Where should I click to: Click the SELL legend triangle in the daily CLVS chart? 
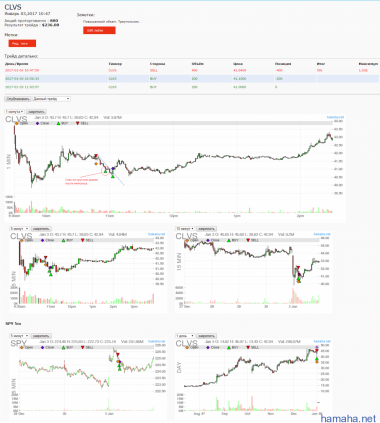248,347
